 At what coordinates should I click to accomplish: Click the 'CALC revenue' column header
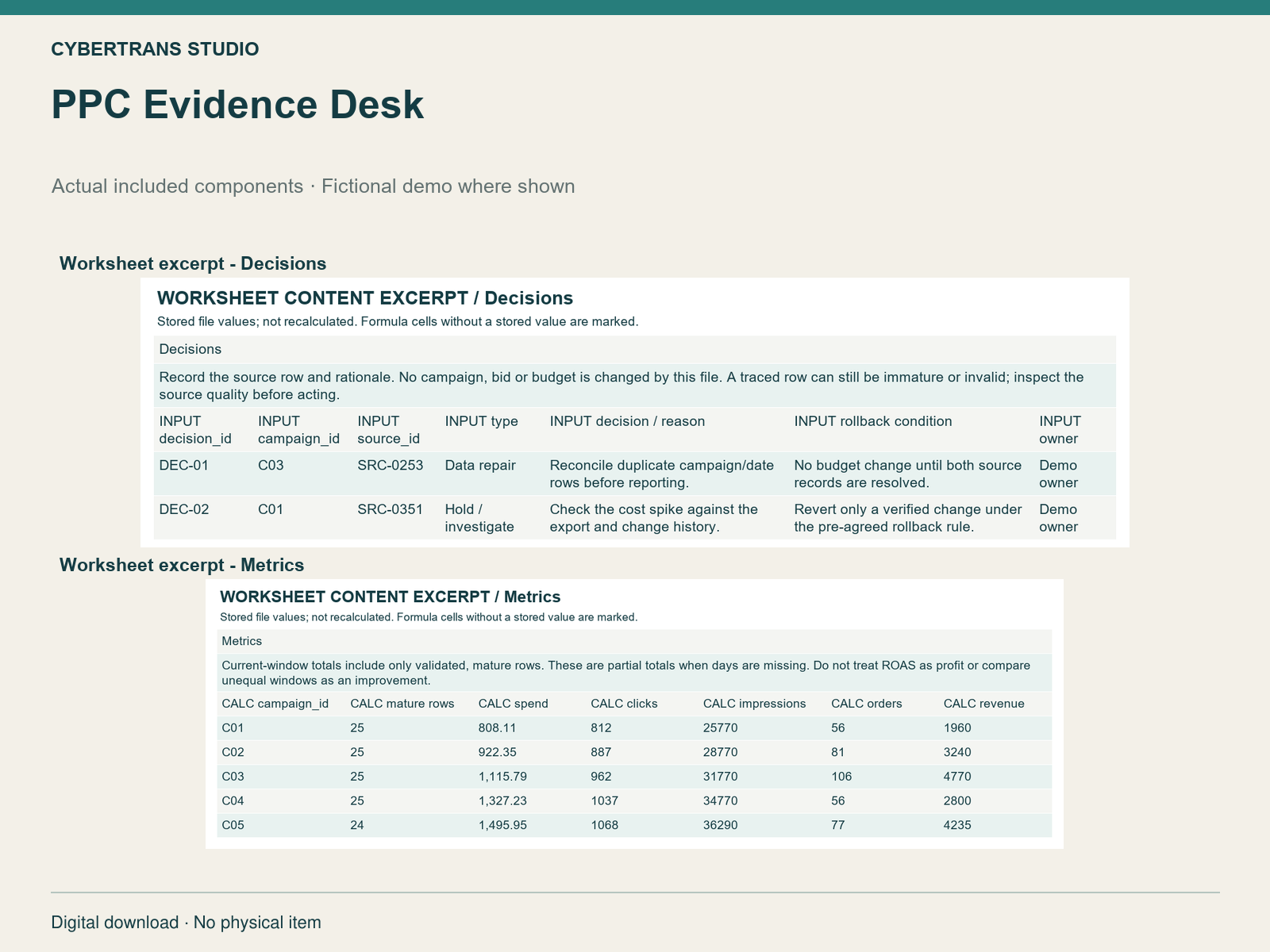pos(984,704)
